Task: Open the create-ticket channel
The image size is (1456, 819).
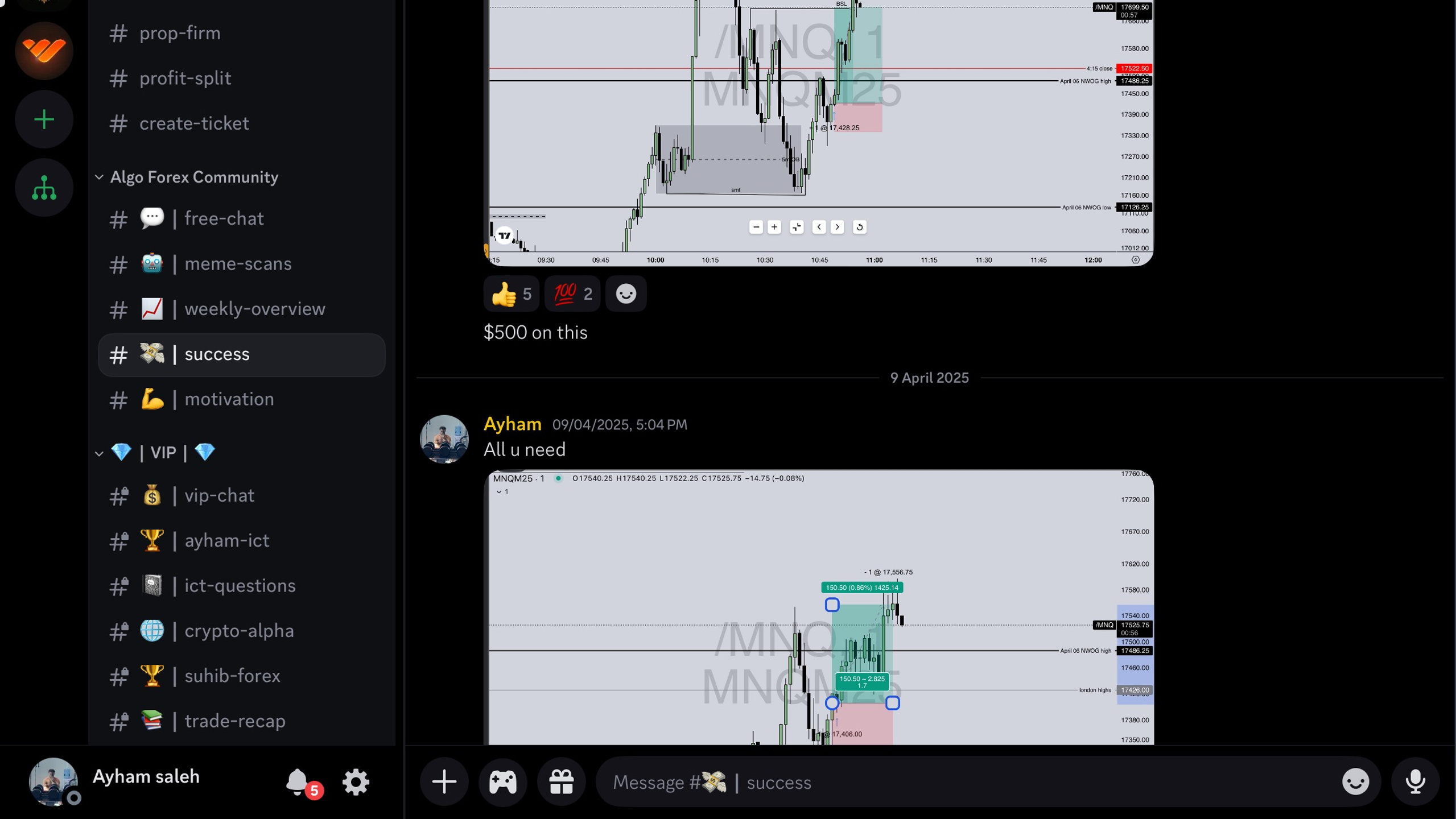Action: (x=242, y=123)
